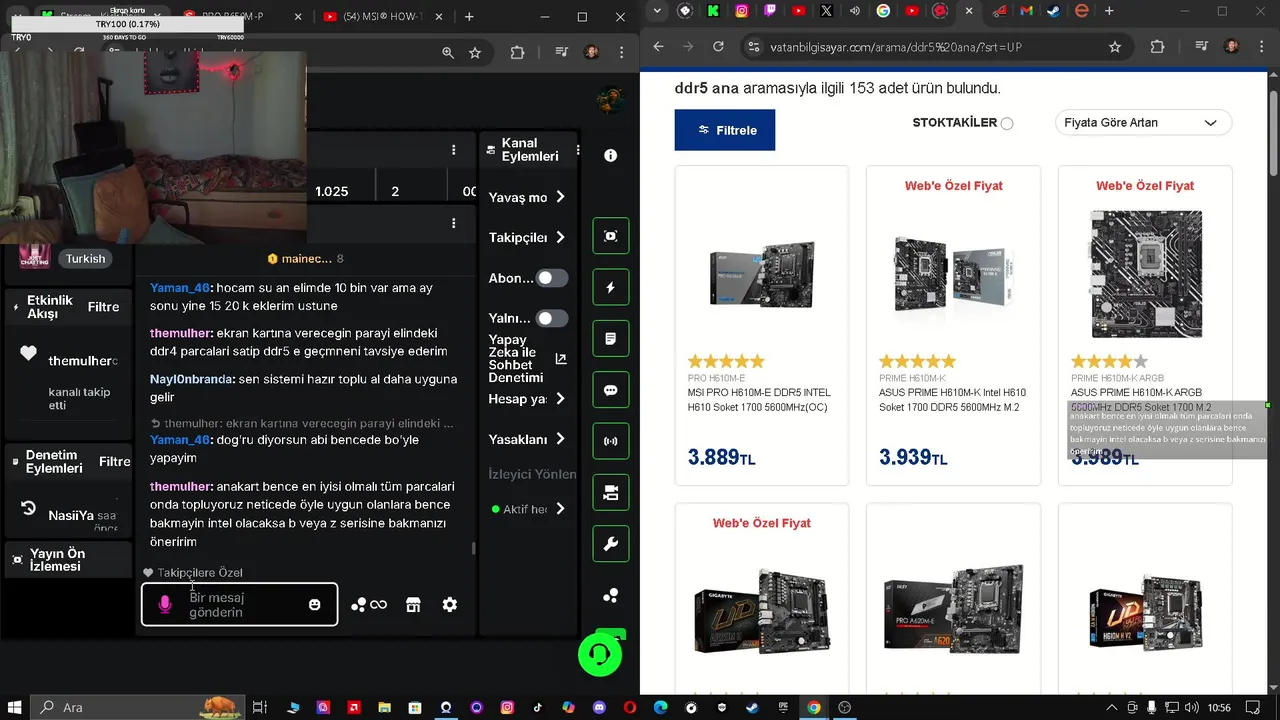Open Discord from the Windows taskbar

click(598, 707)
